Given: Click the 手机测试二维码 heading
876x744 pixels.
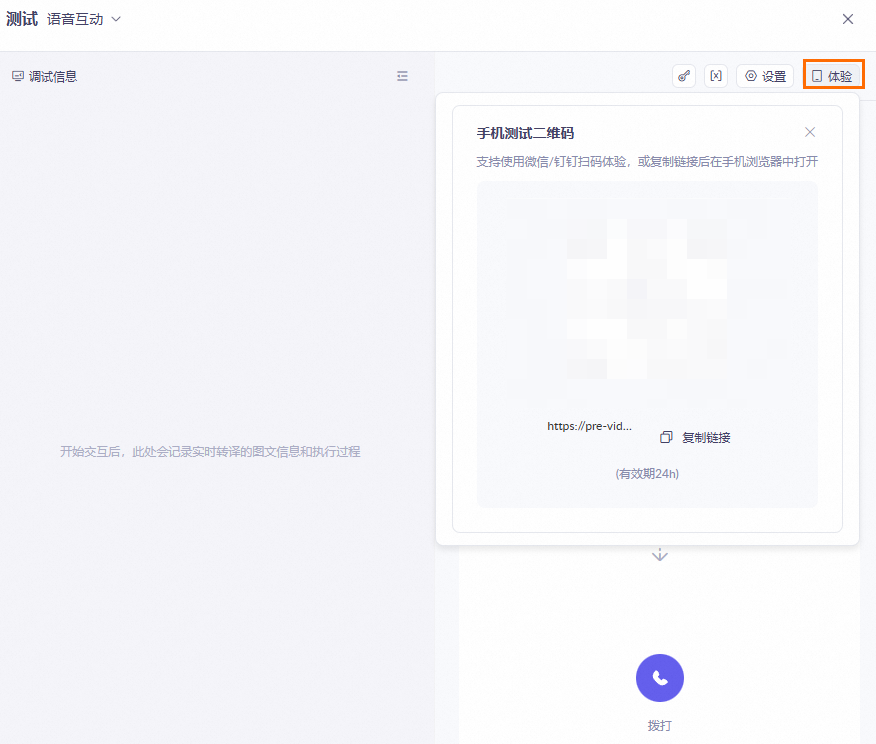Looking at the screenshot, I should coord(525,133).
